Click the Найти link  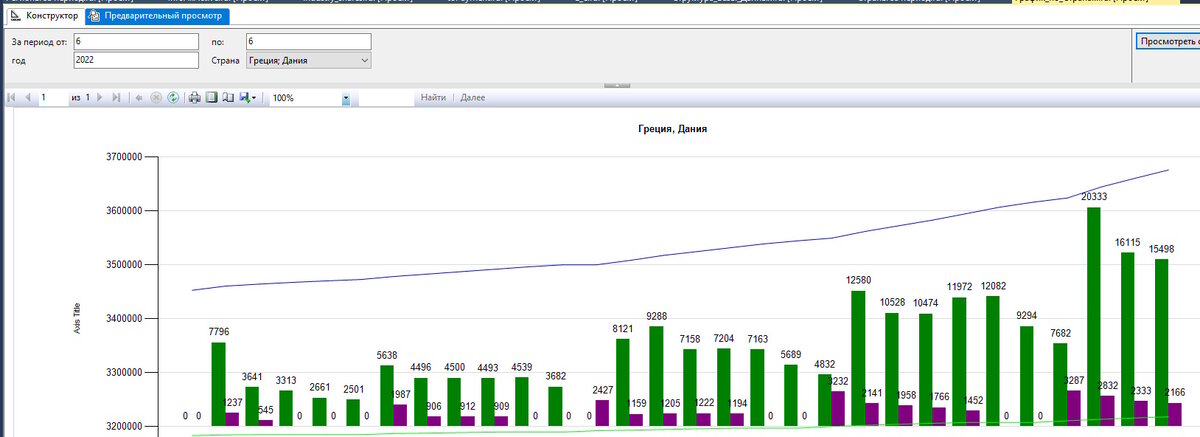click(433, 98)
